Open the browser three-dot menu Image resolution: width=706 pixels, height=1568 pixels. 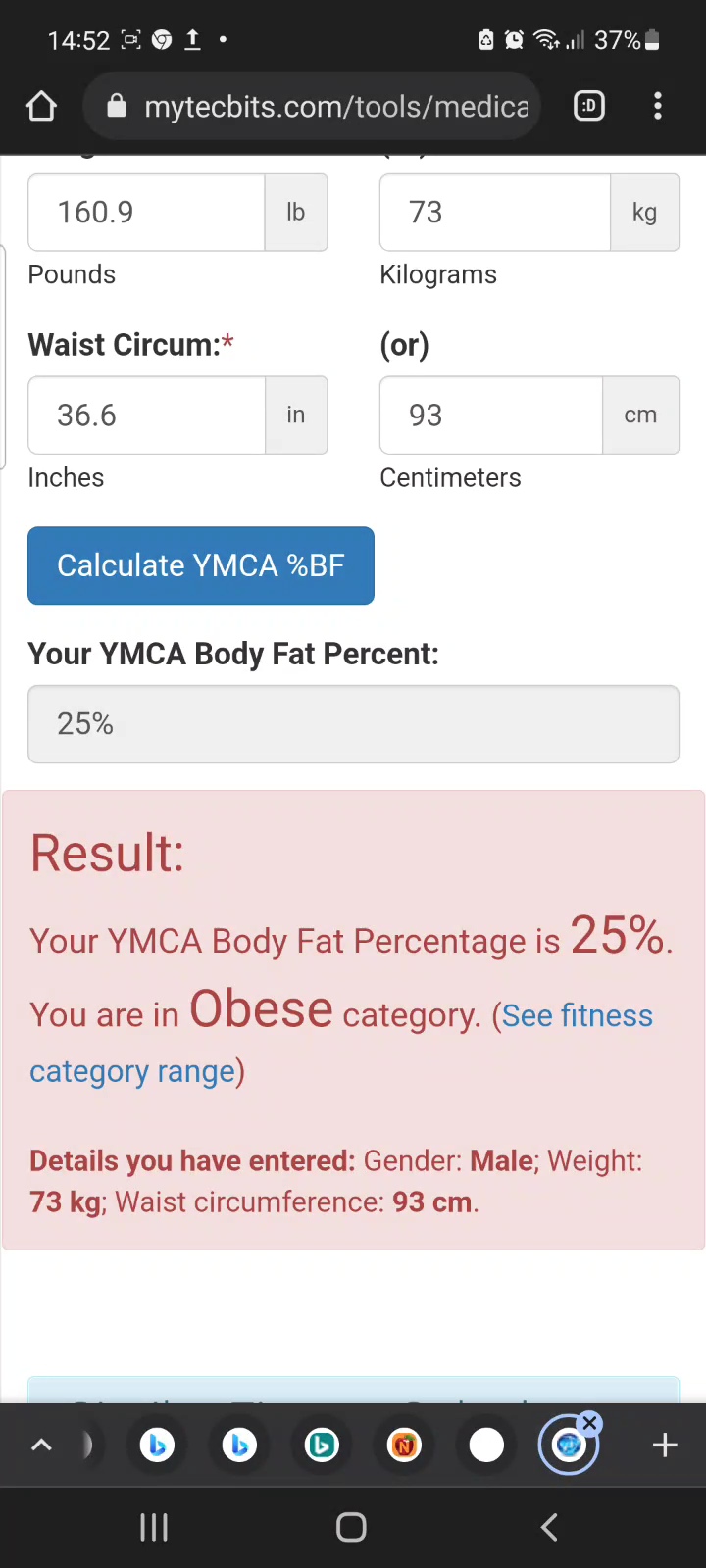tap(658, 106)
